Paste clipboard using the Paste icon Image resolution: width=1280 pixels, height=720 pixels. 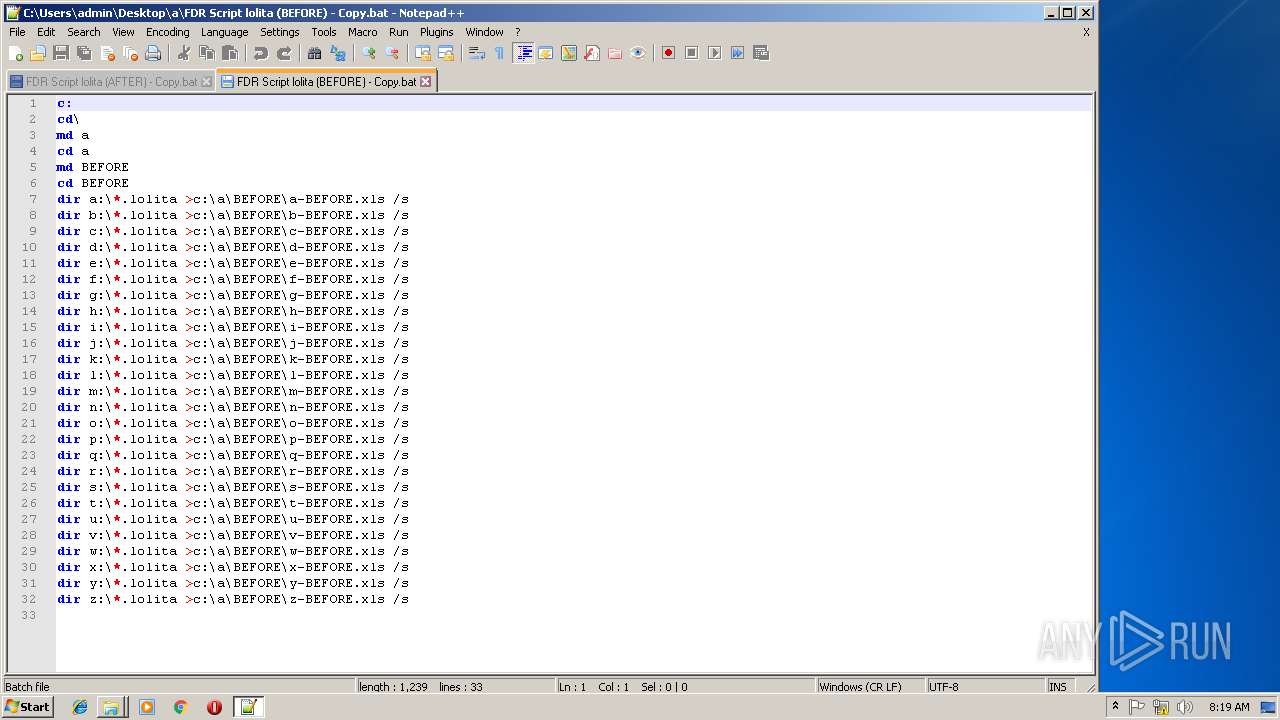(x=230, y=53)
